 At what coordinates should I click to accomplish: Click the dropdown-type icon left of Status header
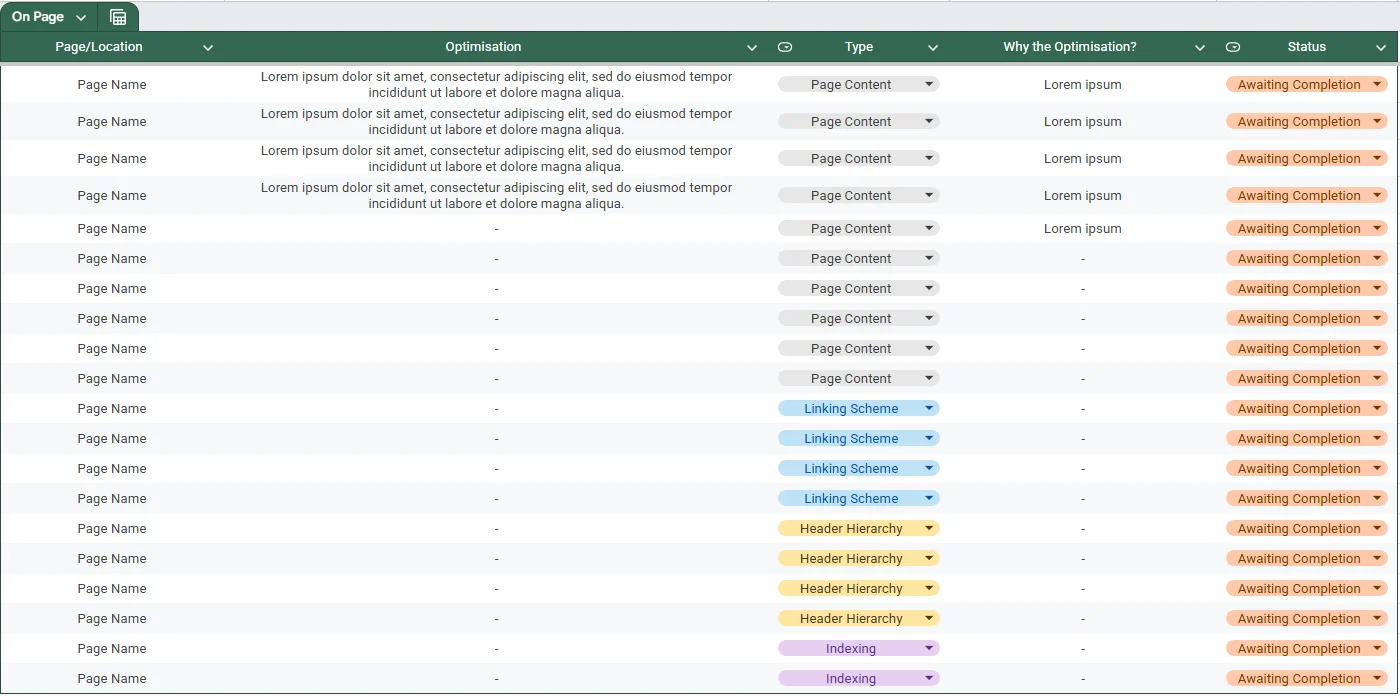tap(1233, 47)
